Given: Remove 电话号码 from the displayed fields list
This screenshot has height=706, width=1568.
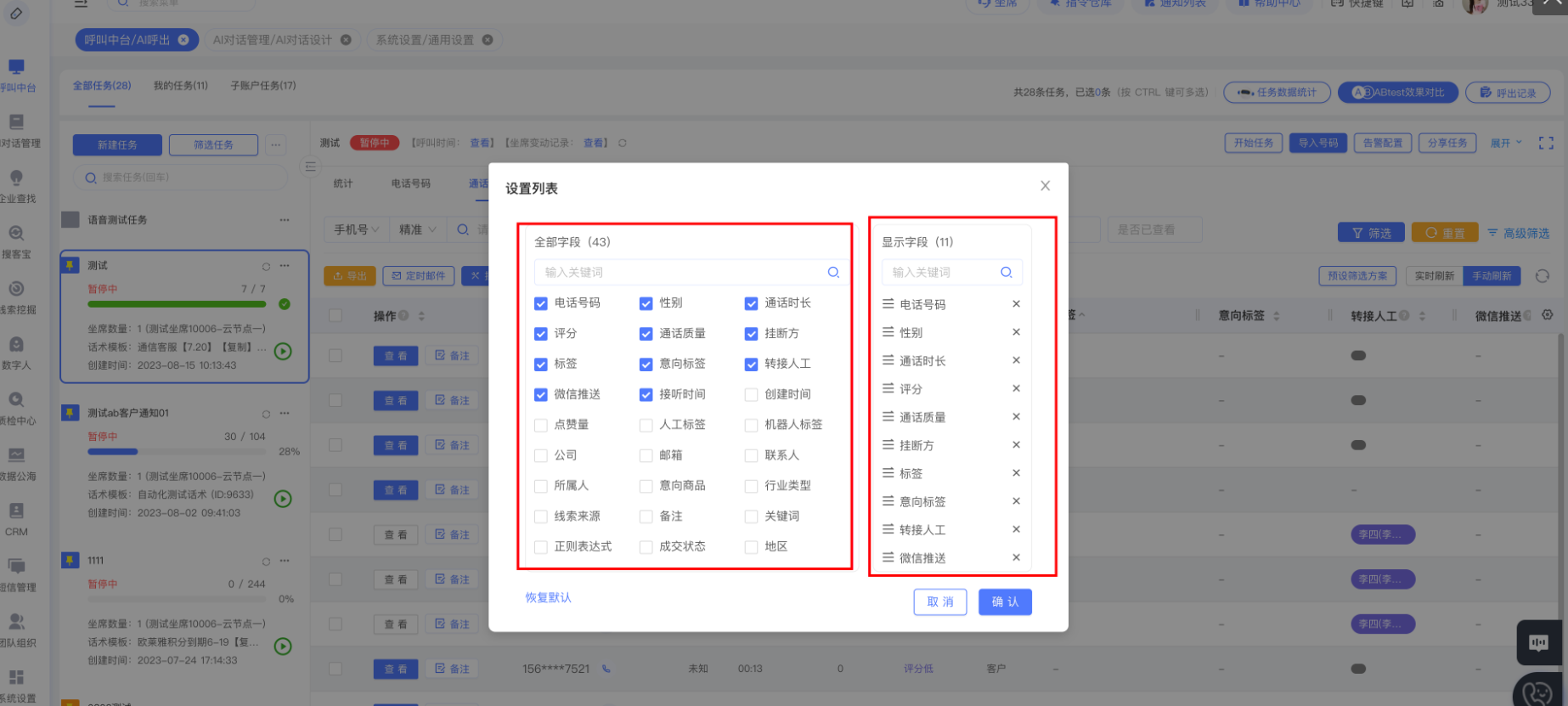Looking at the screenshot, I should (x=1016, y=304).
